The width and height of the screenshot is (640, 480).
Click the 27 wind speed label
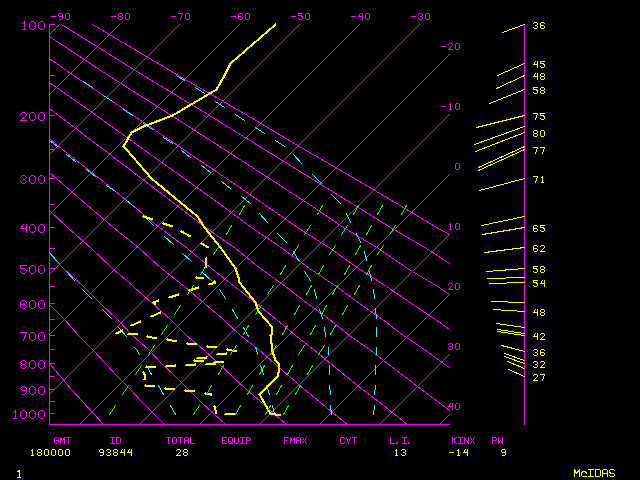(539, 378)
